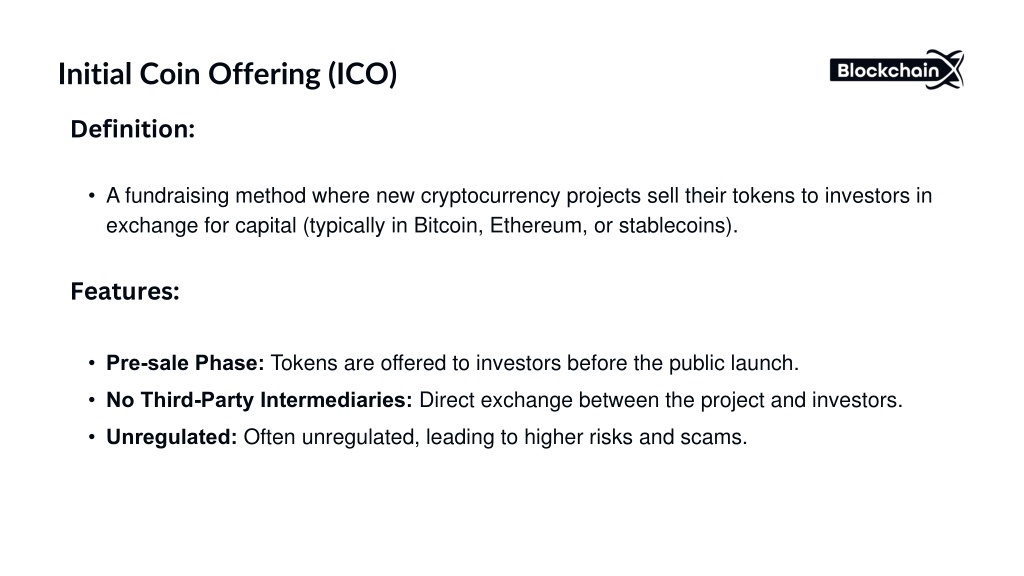Click the word cryptocurrency in definition

click(x=490, y=196)
